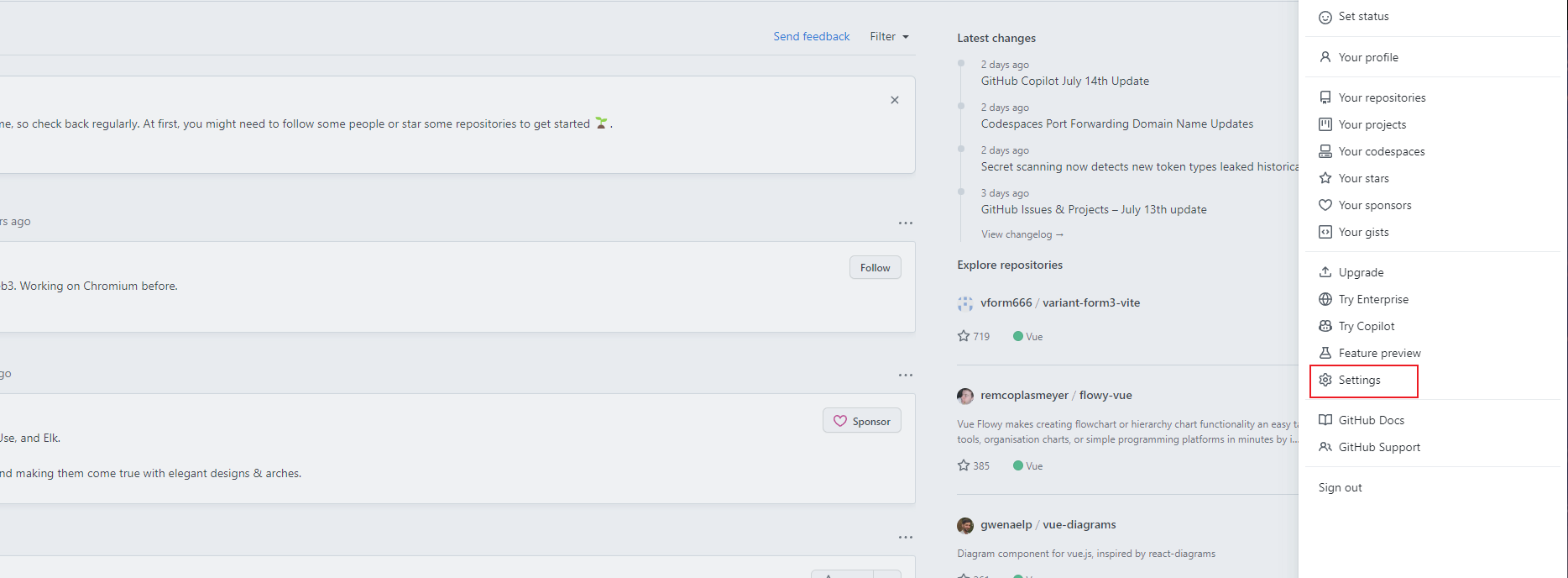Click the Settings gear icon
Image resolution: width=1568 pixels, height=578 pixels.
[x=1325, y=380]
